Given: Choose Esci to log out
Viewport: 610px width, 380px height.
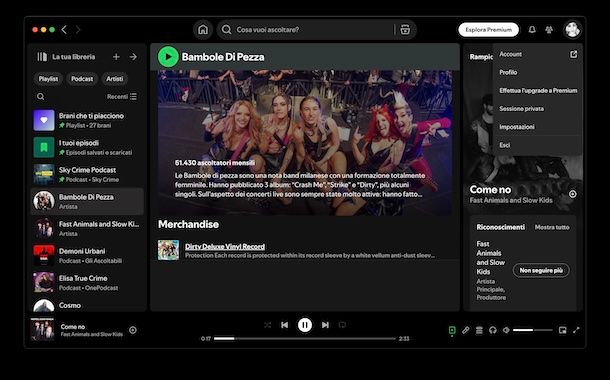Looking at the screenshot, I should pyautogui.click(x=538, y=145).
